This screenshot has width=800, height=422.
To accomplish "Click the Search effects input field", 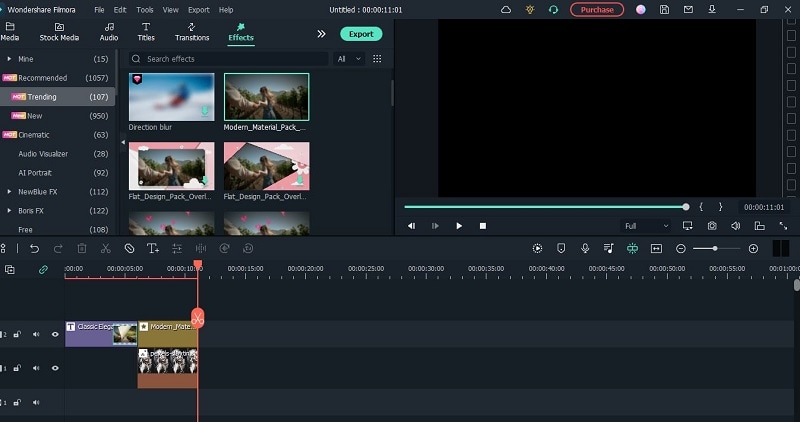I will [x=228, y=59].
